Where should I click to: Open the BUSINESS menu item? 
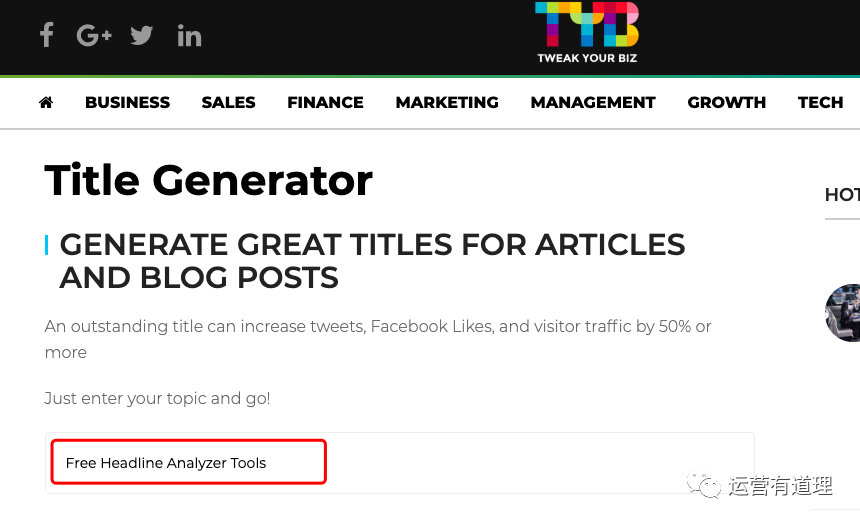(x=127, y=103)
